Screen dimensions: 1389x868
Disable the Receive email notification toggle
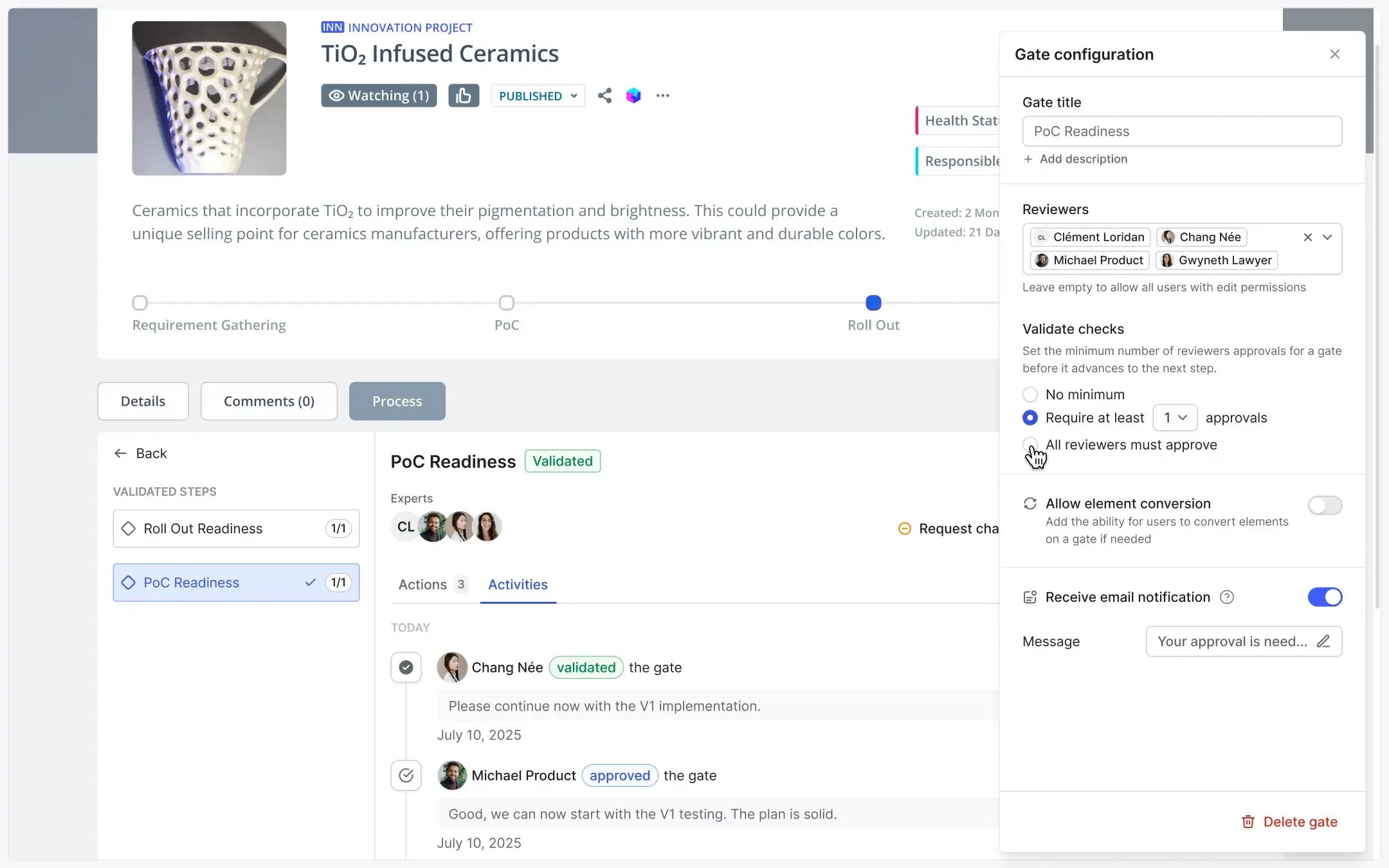pos(1325,597)
